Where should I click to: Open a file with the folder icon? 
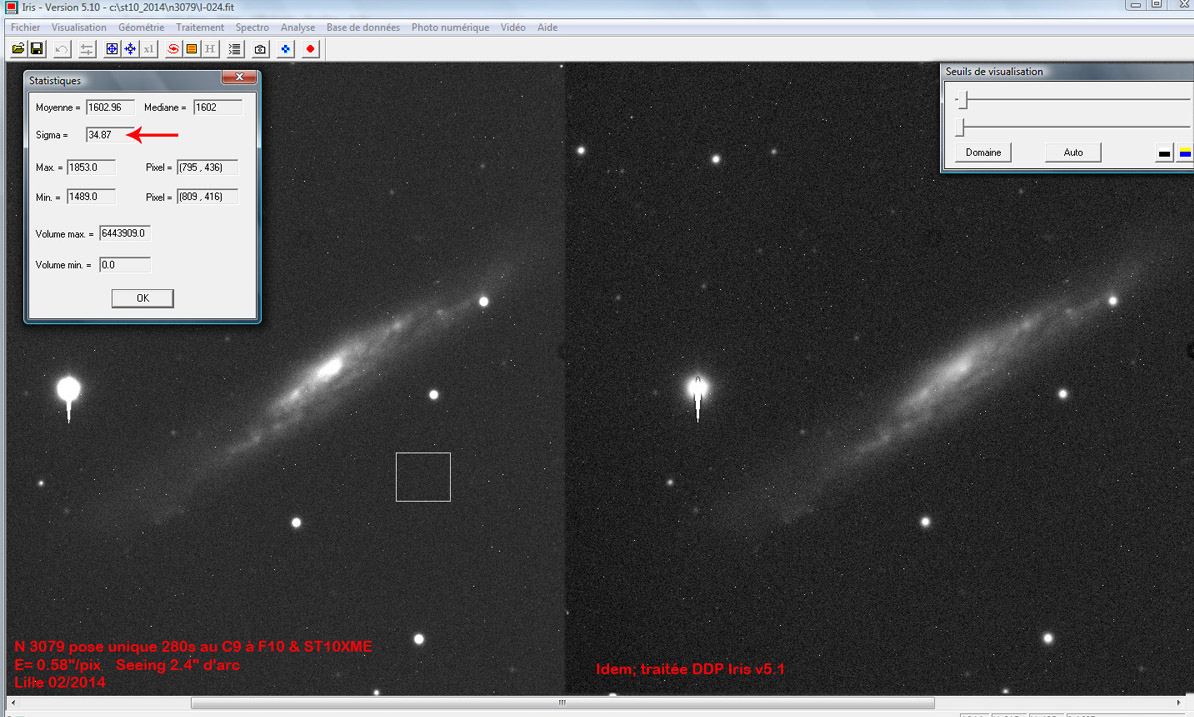(x=18, y=49)
